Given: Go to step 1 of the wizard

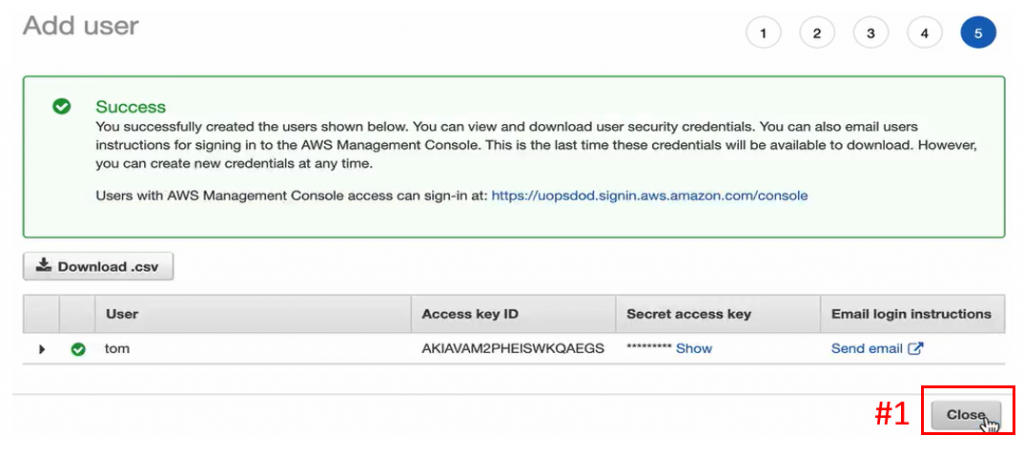Looking at the screenshot, I should click(763, 33).
